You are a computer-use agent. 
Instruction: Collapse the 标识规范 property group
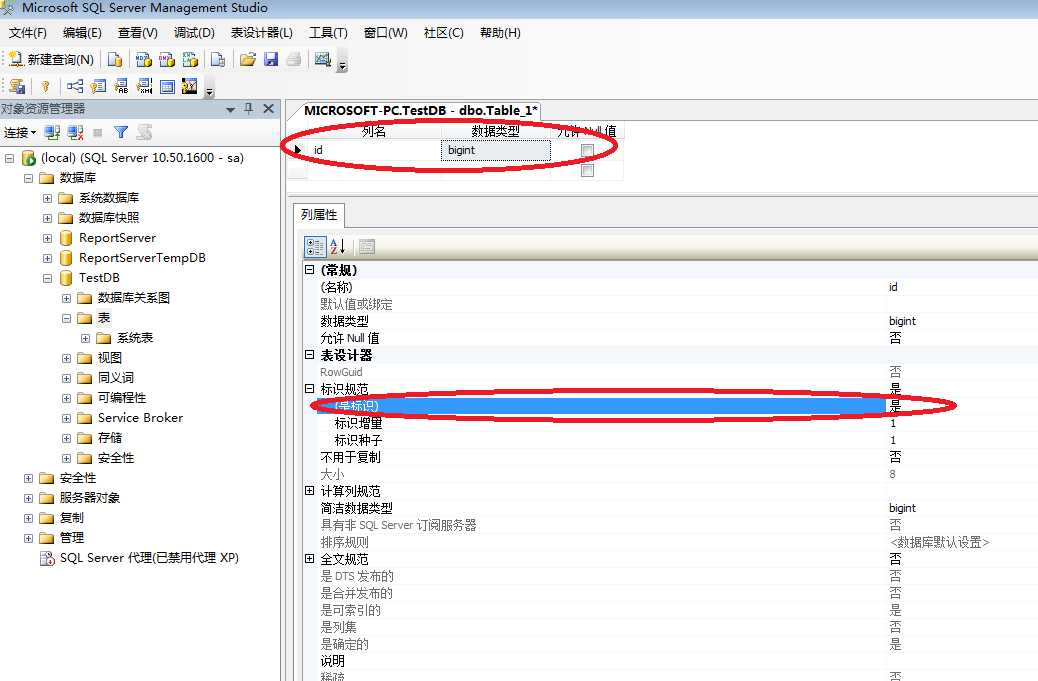coord(309,388)
